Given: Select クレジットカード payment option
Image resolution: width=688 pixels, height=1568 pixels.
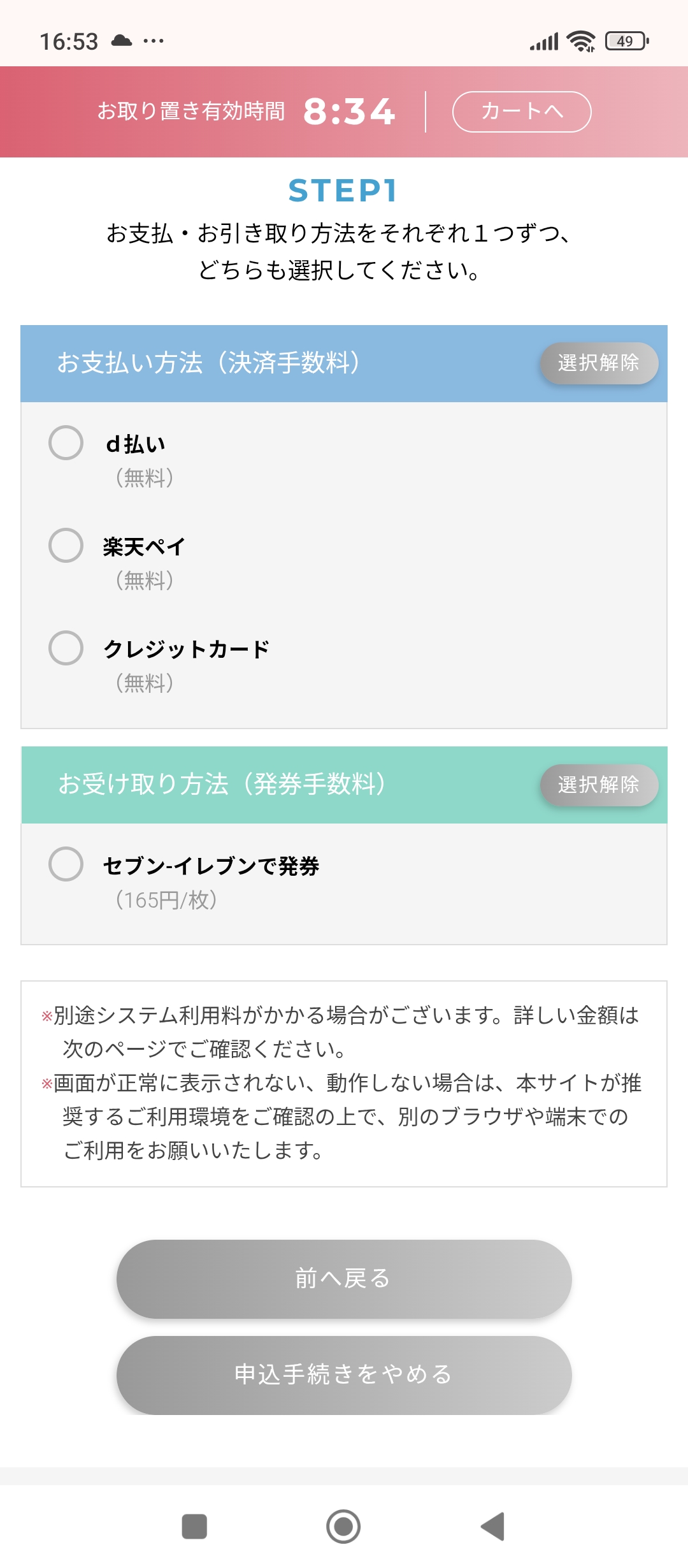Looking at the screenshot, I should tap(66, 648).
